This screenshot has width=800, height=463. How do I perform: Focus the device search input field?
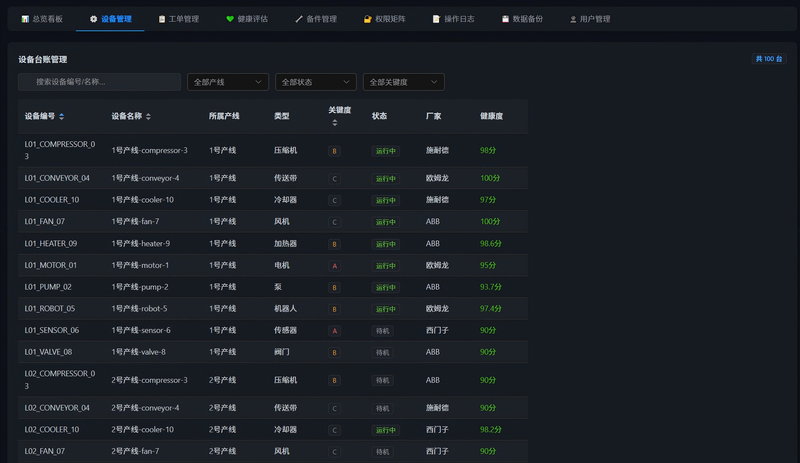[x=99, y=82]
